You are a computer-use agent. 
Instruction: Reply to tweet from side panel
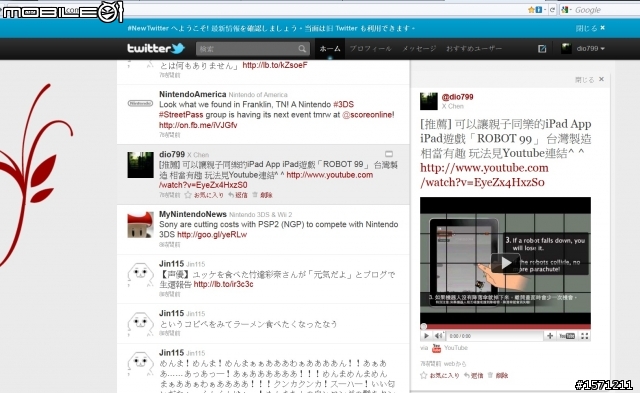point(473,375)
